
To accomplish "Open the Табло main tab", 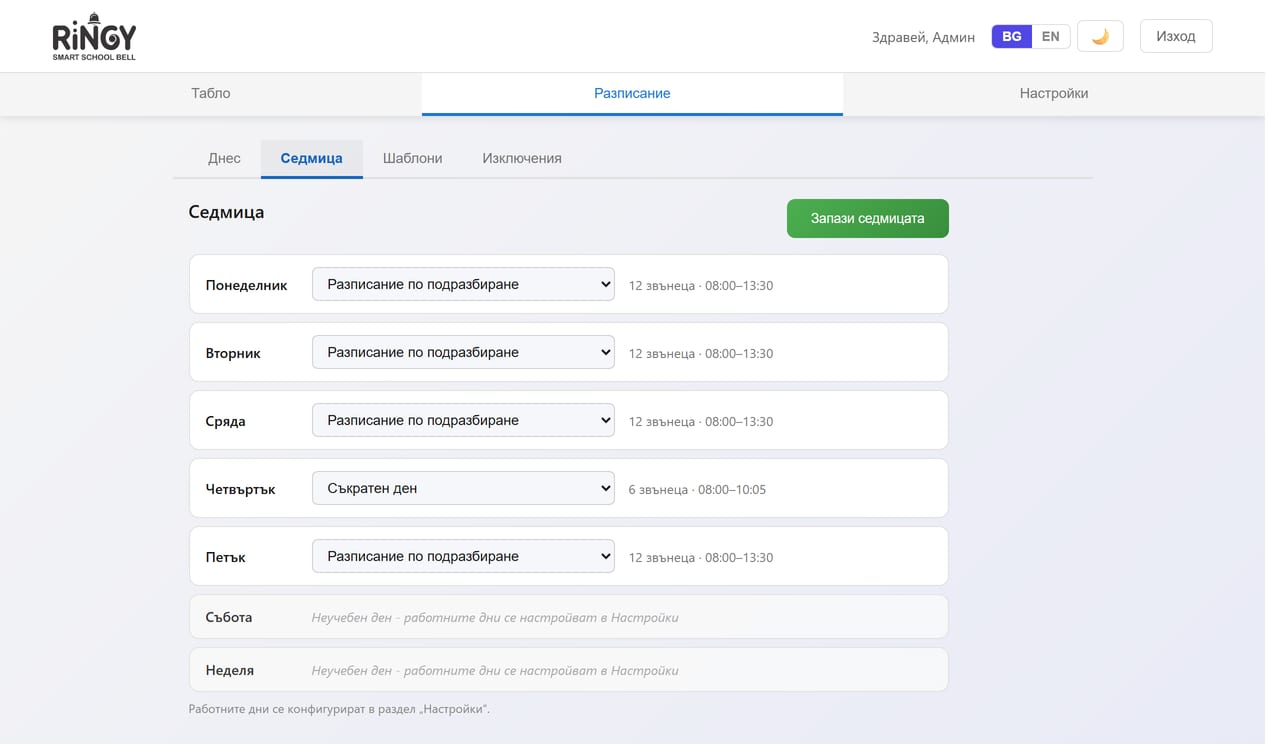I will coord(211,93).
